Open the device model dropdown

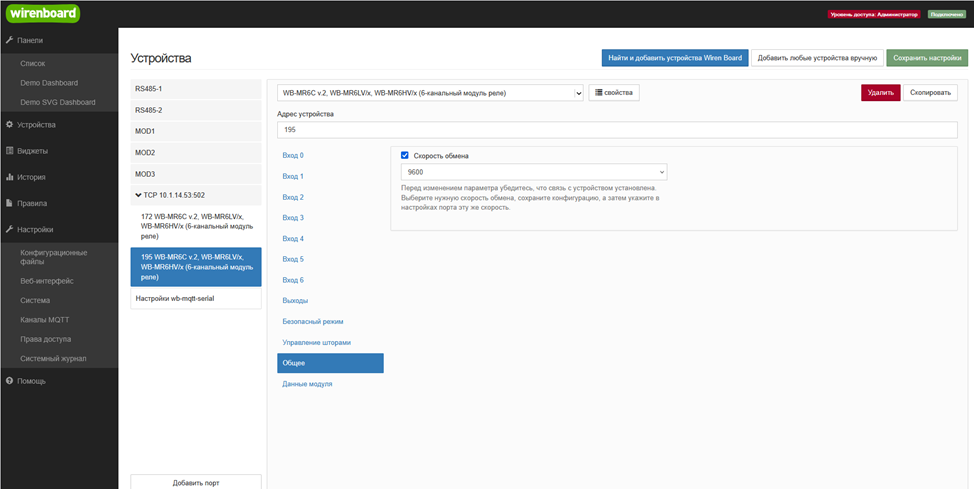tap(429, 93)
